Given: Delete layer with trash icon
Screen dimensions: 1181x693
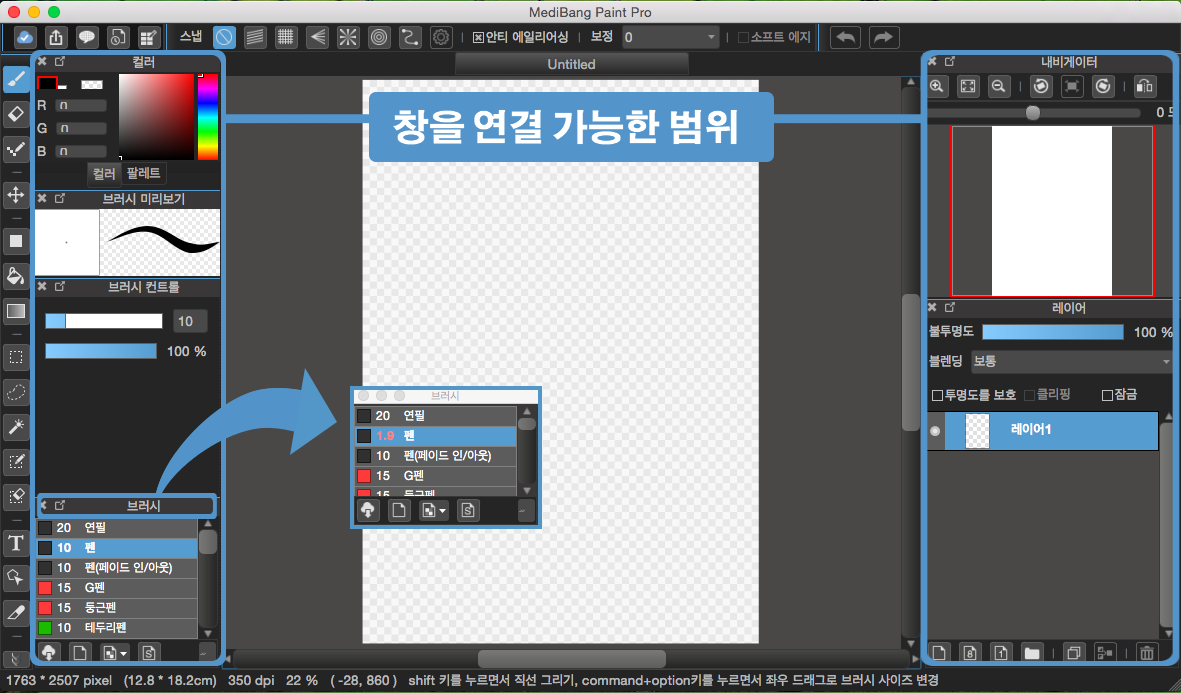Looking at the screenshot, I should tap(1146, 652).
